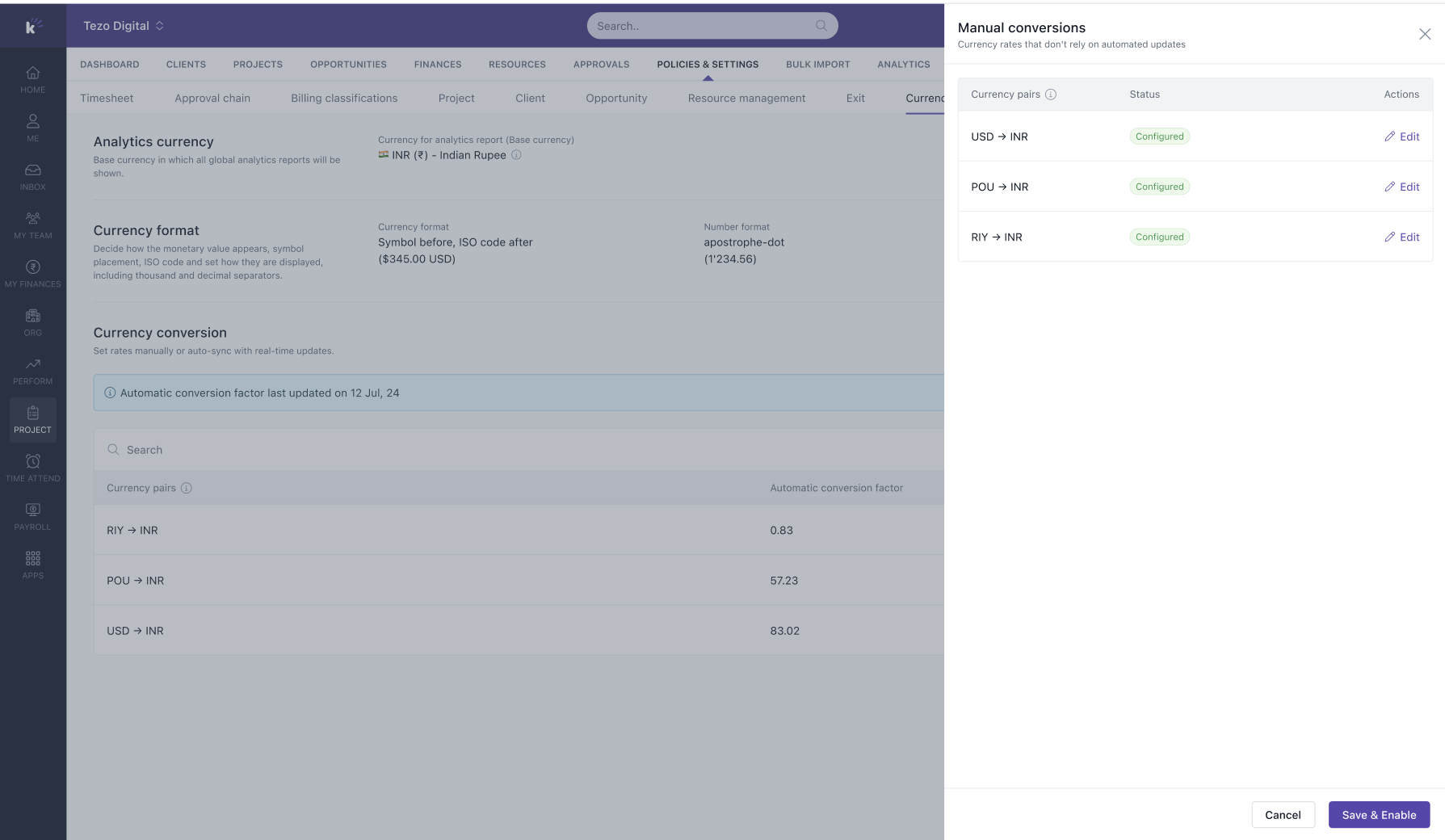The width and height of the screenshot is (1445, 840).
Task: Edit the USD to INR conversion
Action: 1401,136
